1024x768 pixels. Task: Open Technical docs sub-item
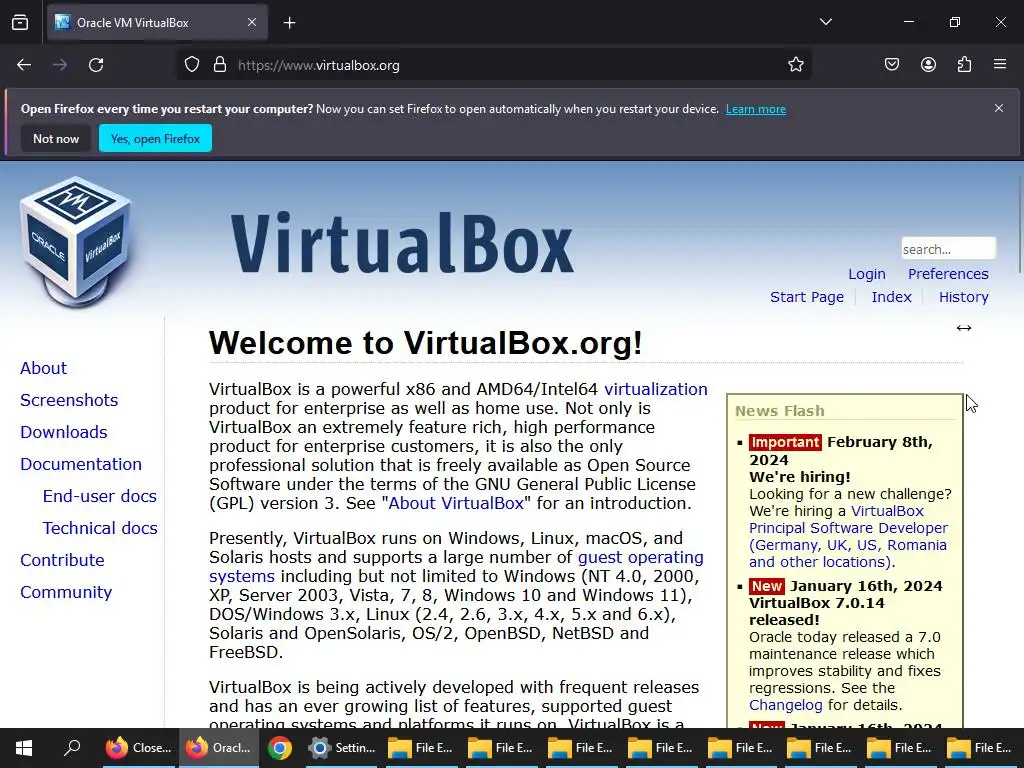(100, 528)
